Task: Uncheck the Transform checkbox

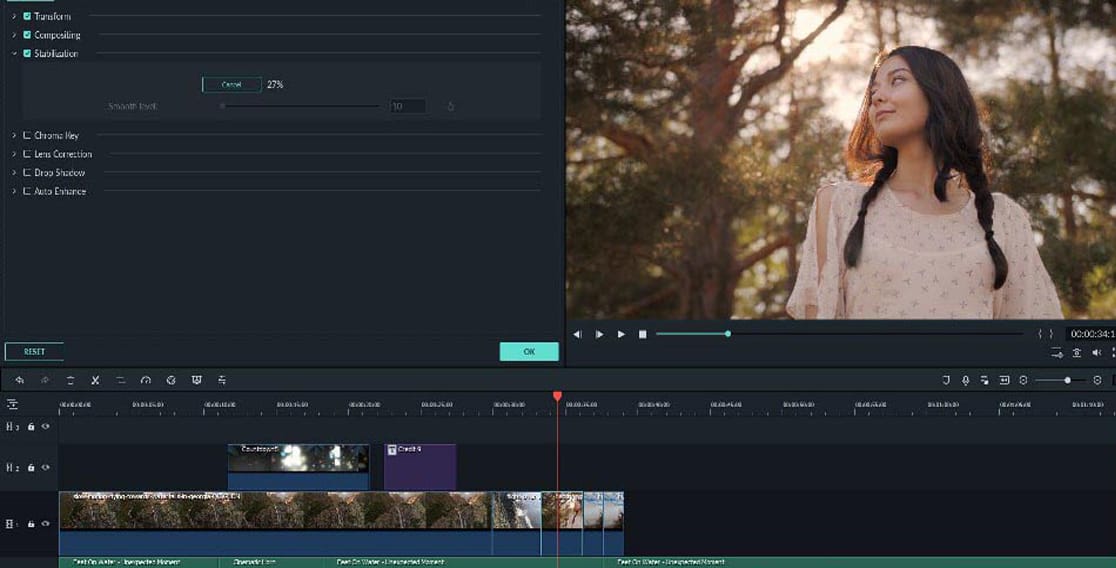Action: 27,17
